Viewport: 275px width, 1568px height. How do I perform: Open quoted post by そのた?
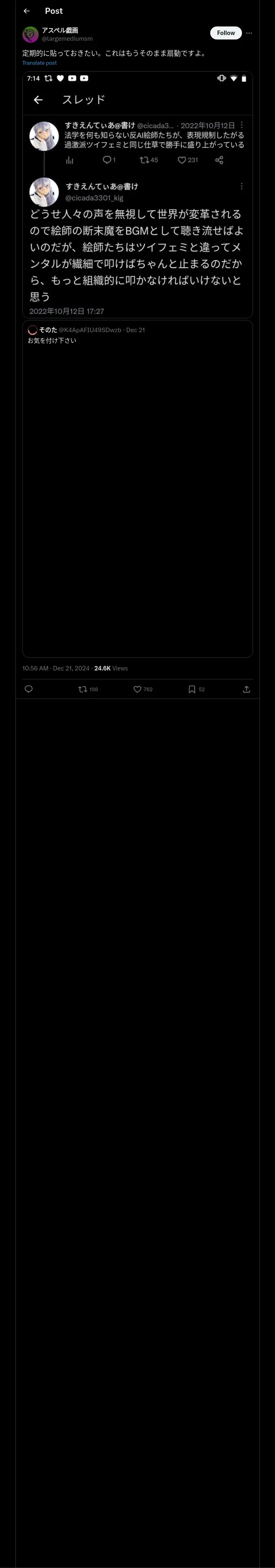tap(138, 489)
